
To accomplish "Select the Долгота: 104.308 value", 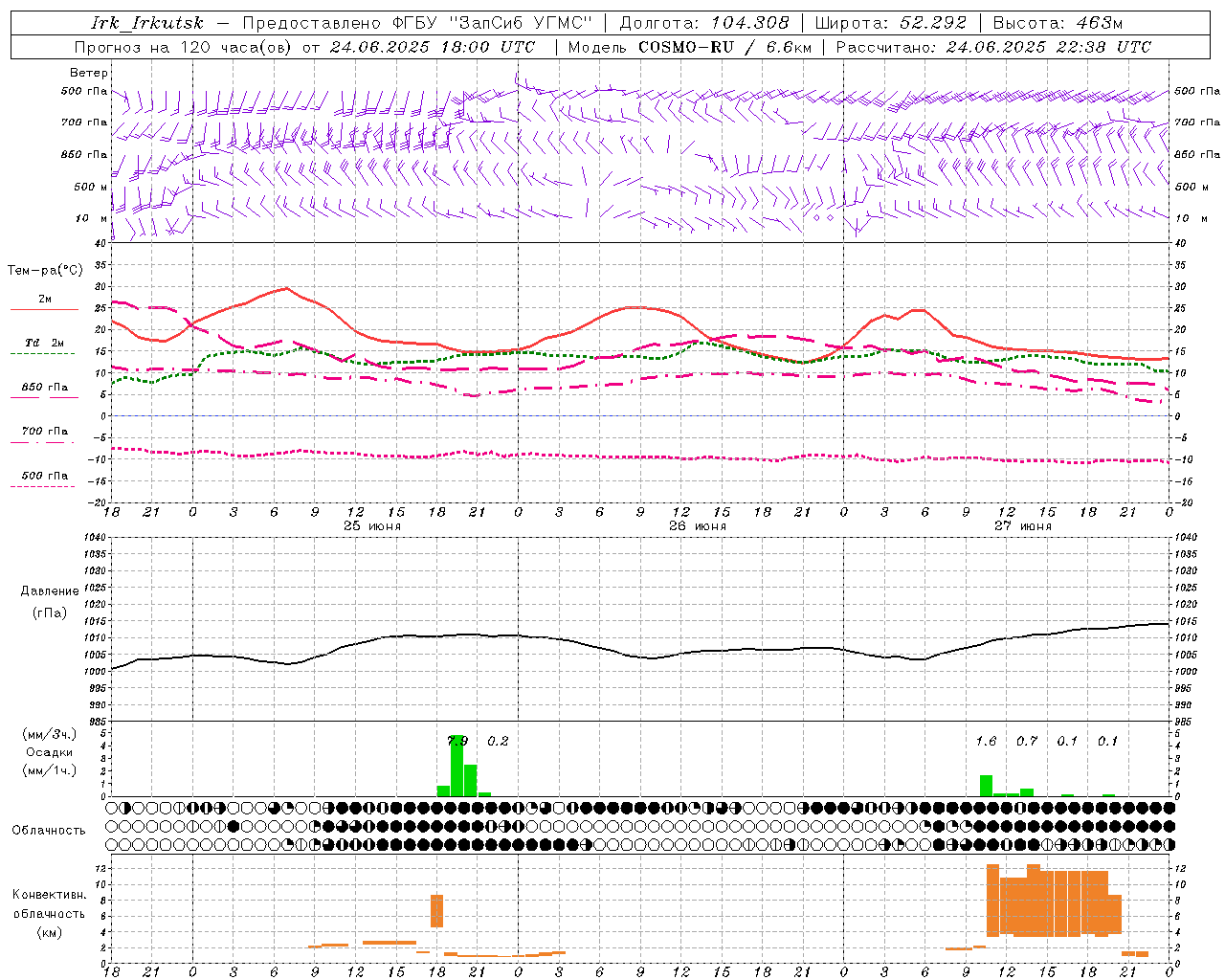I will tap(704, 23).
